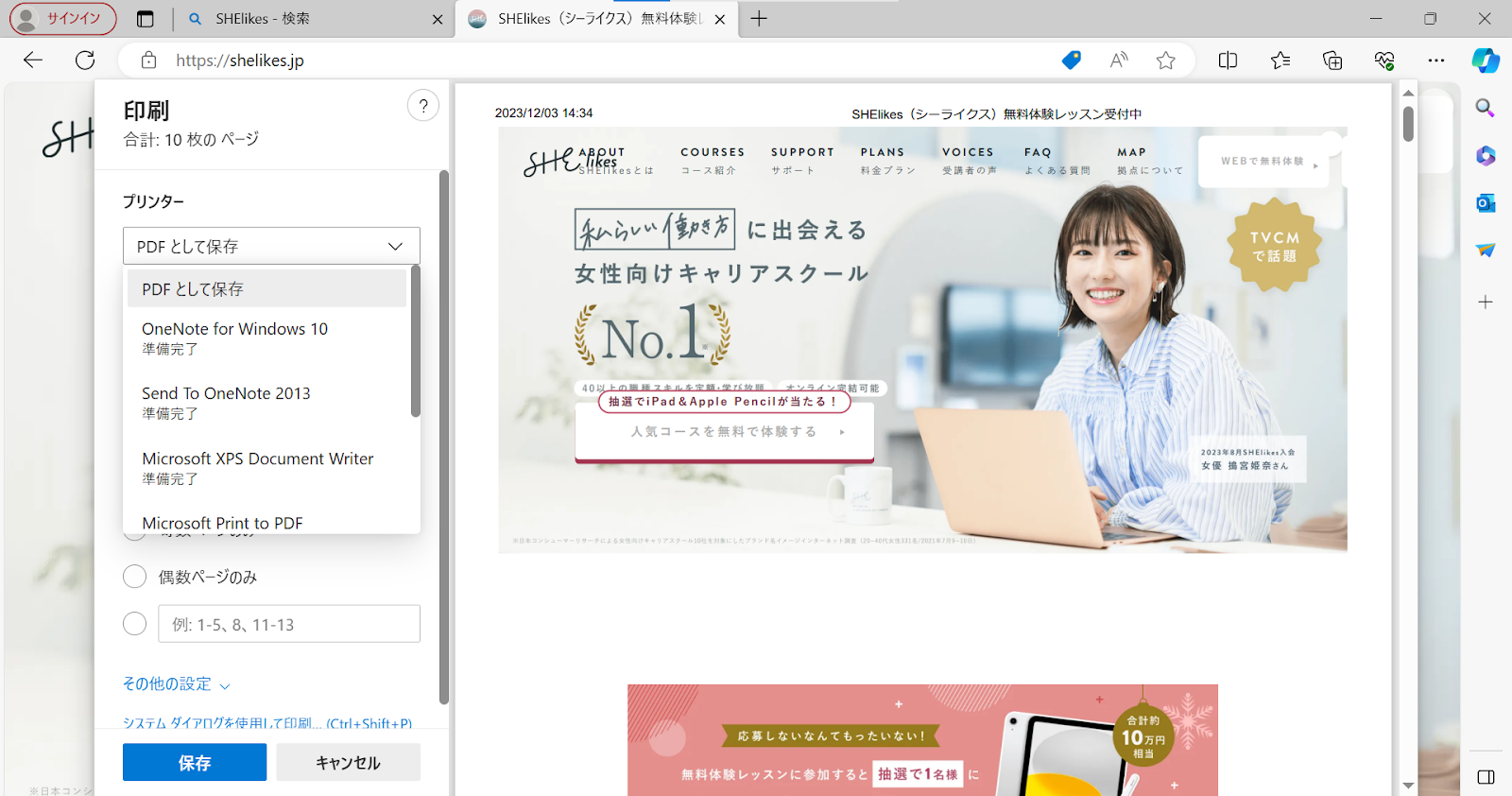The width and height of the screenshot is (1512, 796).
Task: Activate the read aloud icon
Action: coord(1119,61)
